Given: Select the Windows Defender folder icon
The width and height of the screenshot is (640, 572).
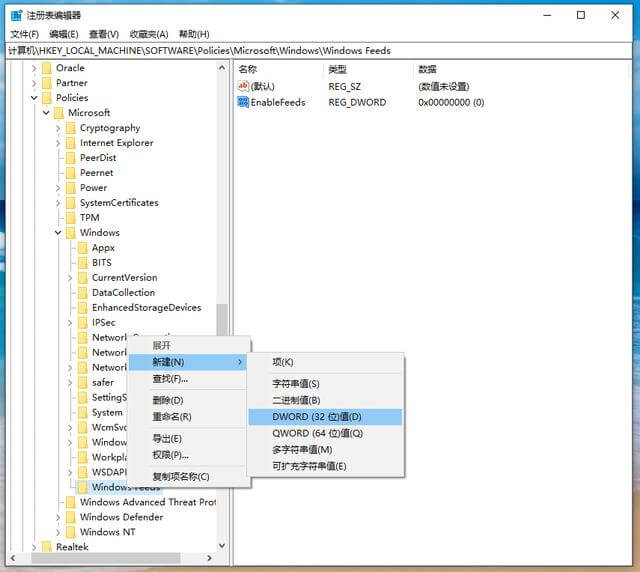Looking at the screenshot, I should [x=70, y=517].
